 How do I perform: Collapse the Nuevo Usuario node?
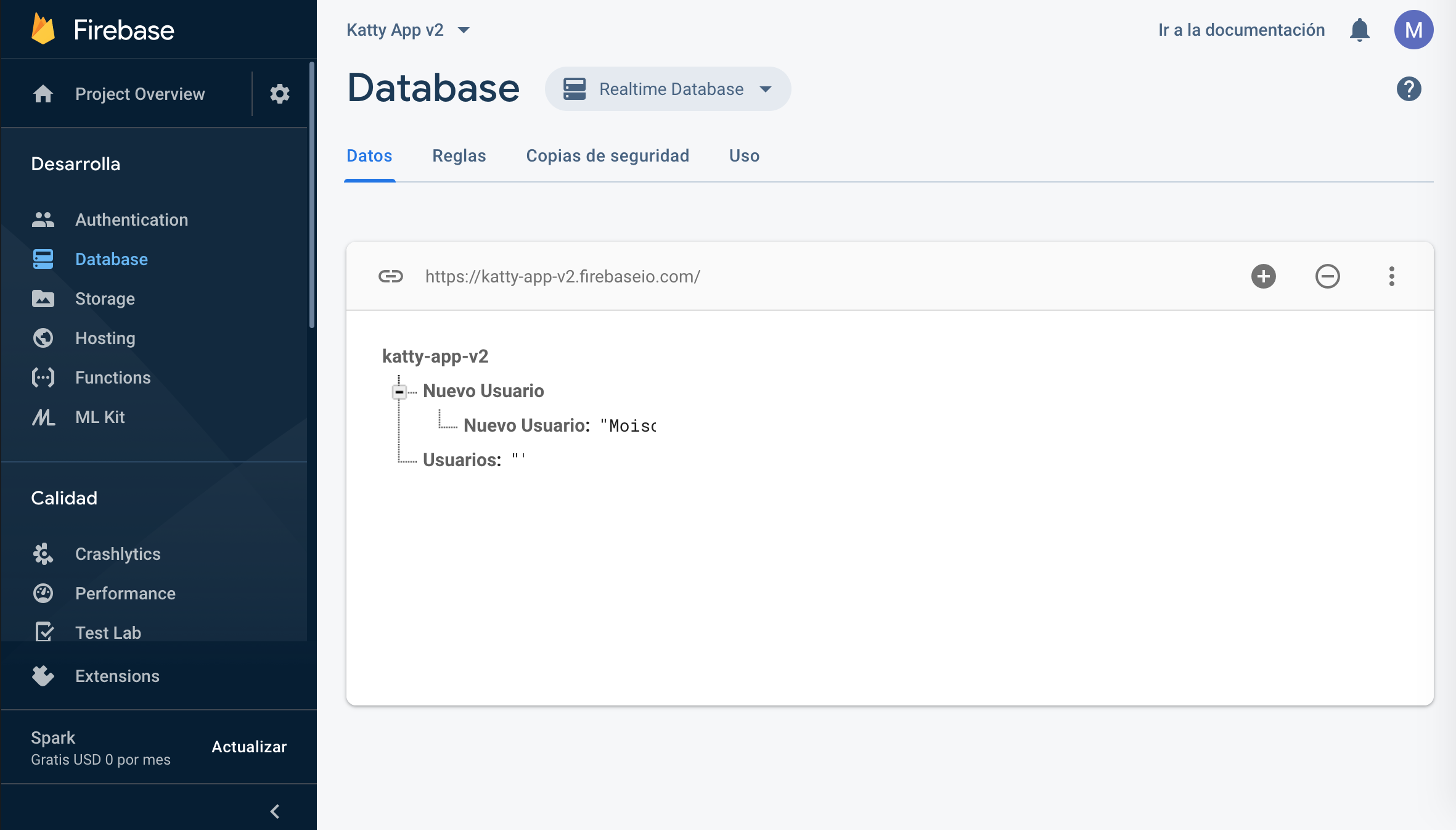click(399, 391)
